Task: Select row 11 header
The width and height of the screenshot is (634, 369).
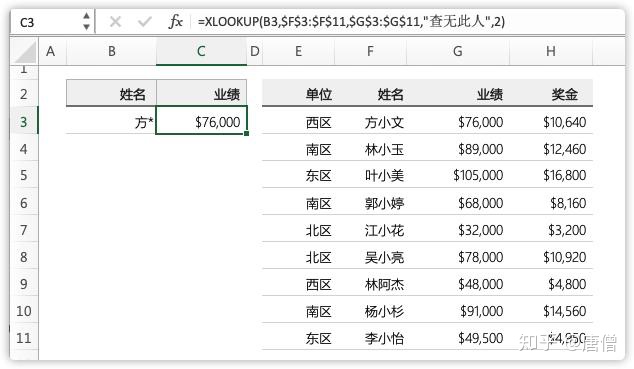Action: (x=24, y=337)
